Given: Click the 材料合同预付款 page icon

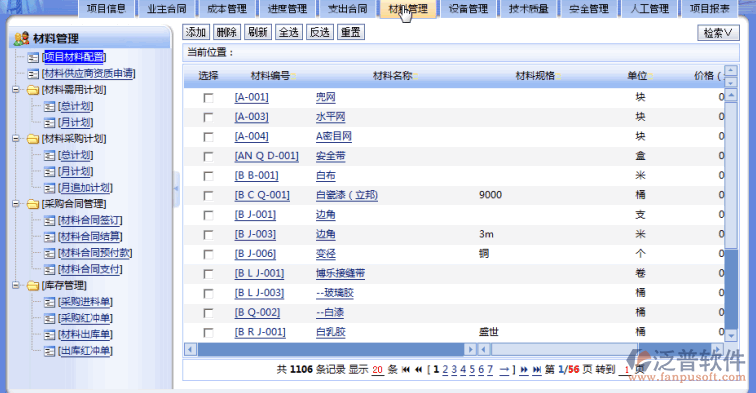Looking at the screenshot, I should click(49, 253).
